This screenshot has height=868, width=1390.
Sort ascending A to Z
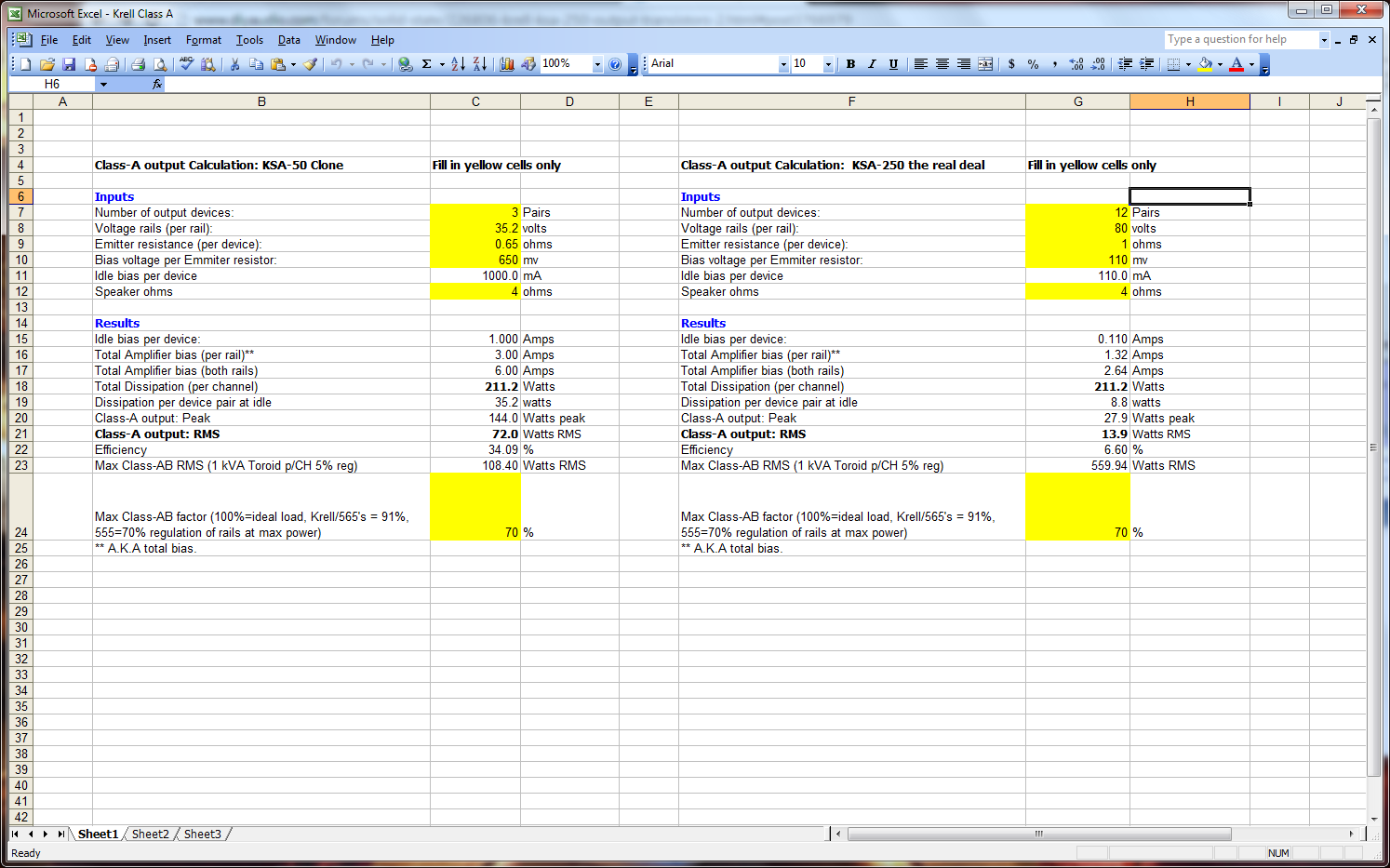coord(458,64)
